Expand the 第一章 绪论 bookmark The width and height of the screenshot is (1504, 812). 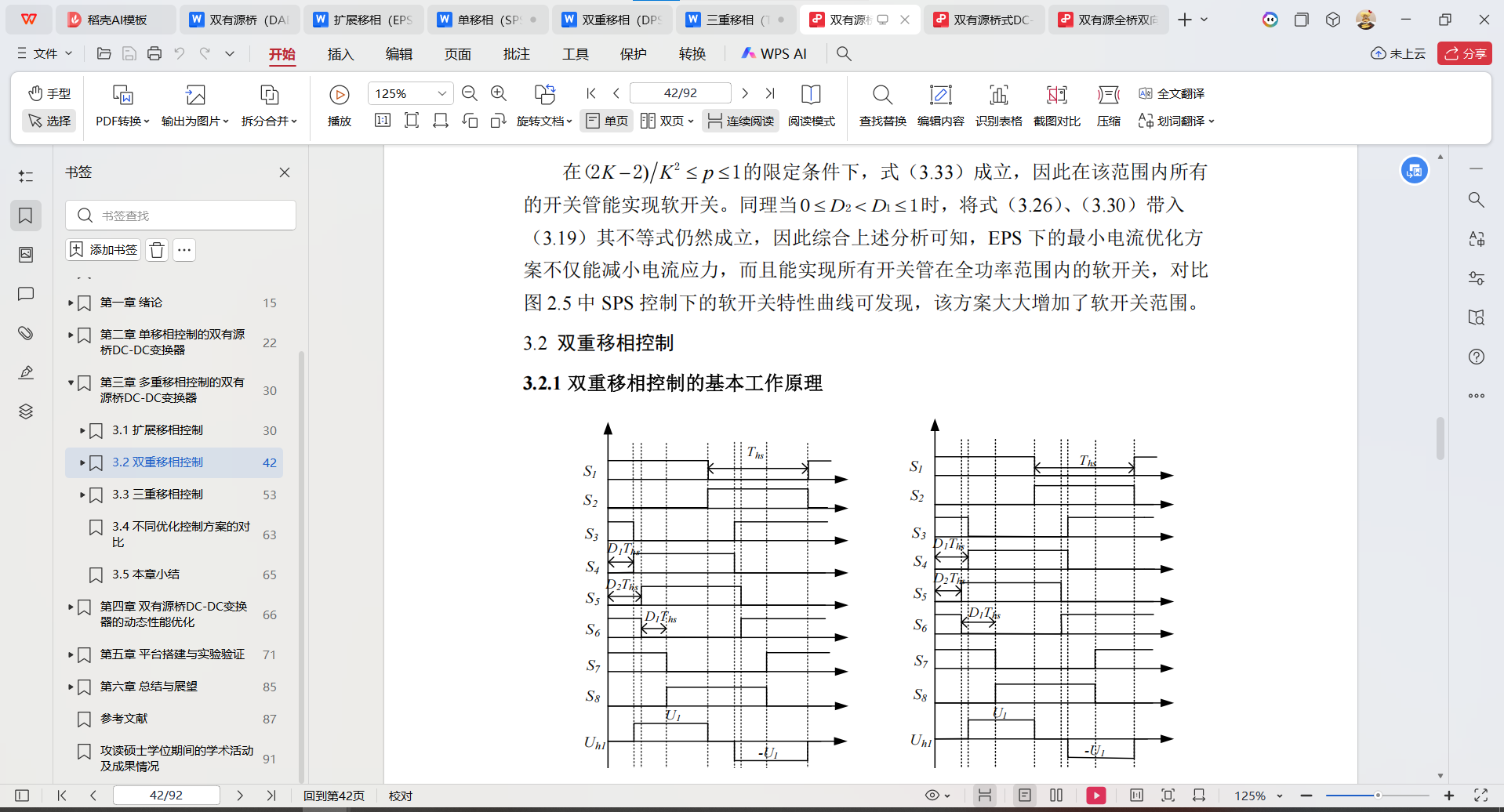coord(71,303)
